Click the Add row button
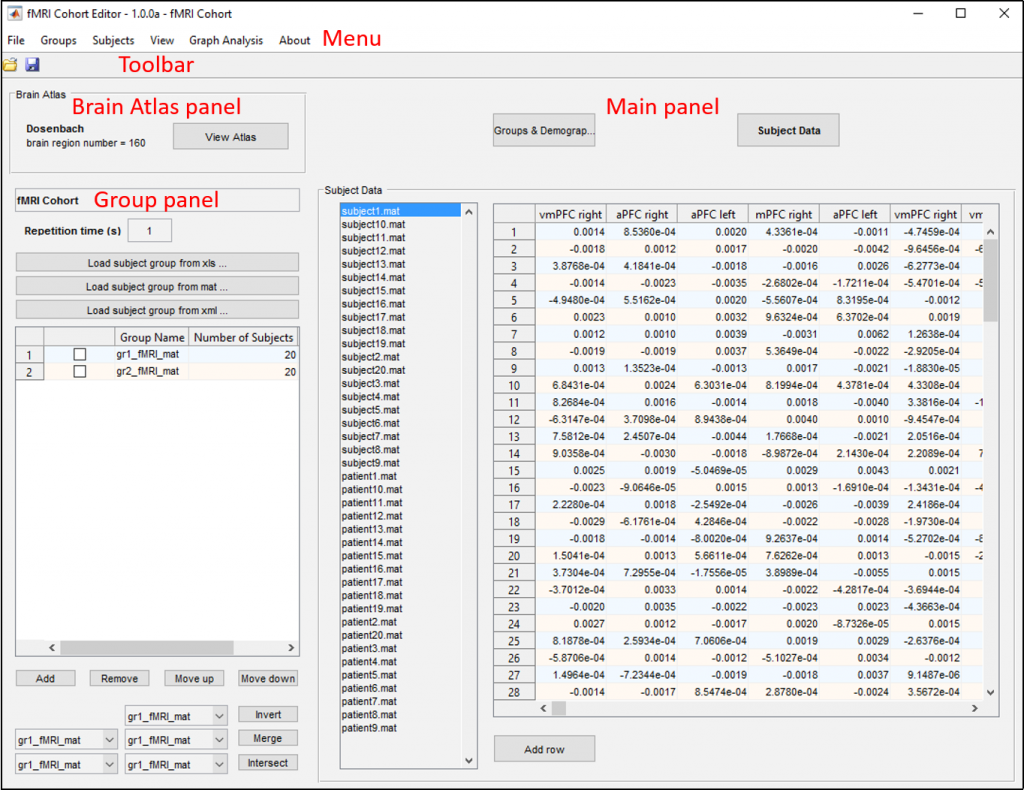 click(x=544, y=749)
